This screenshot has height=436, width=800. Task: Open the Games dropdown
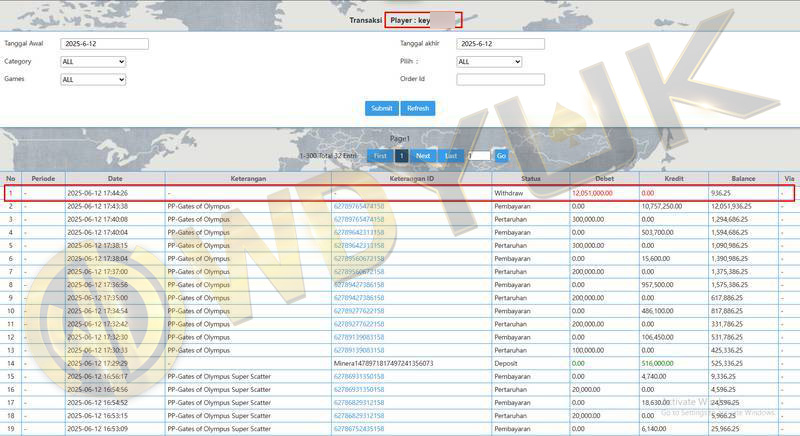[x=93, y=80]
